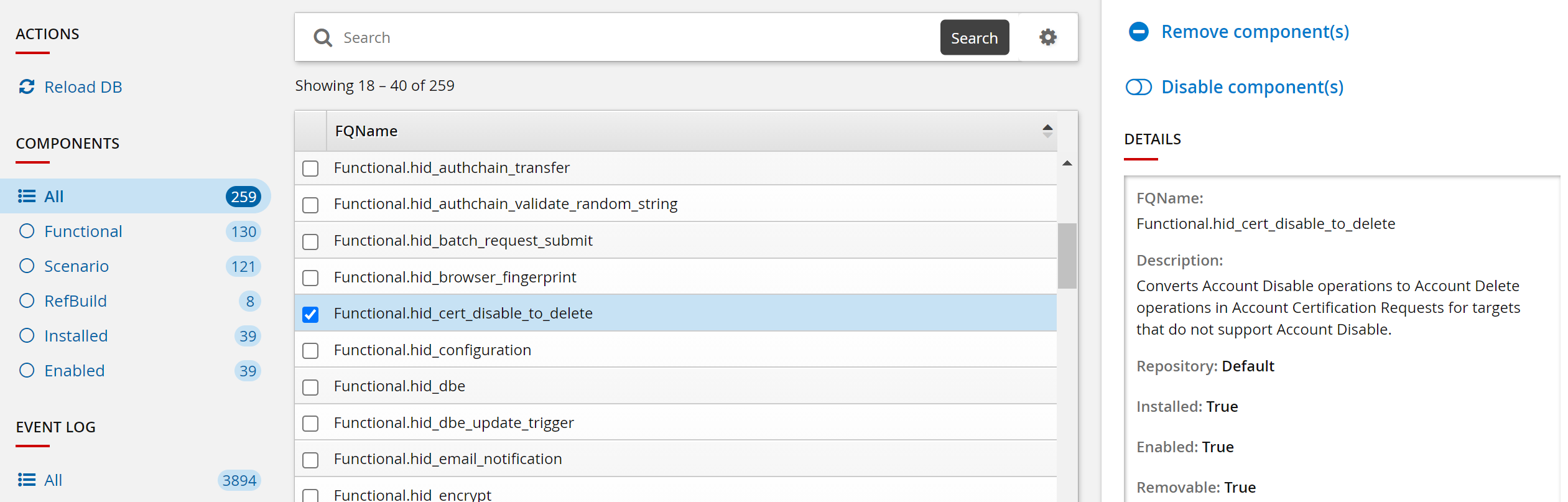Image resolution: width=1568 pixels, height=502 pixels.
Task: Click the magnifying glass search icon
Action: click(x=323, y=38)
